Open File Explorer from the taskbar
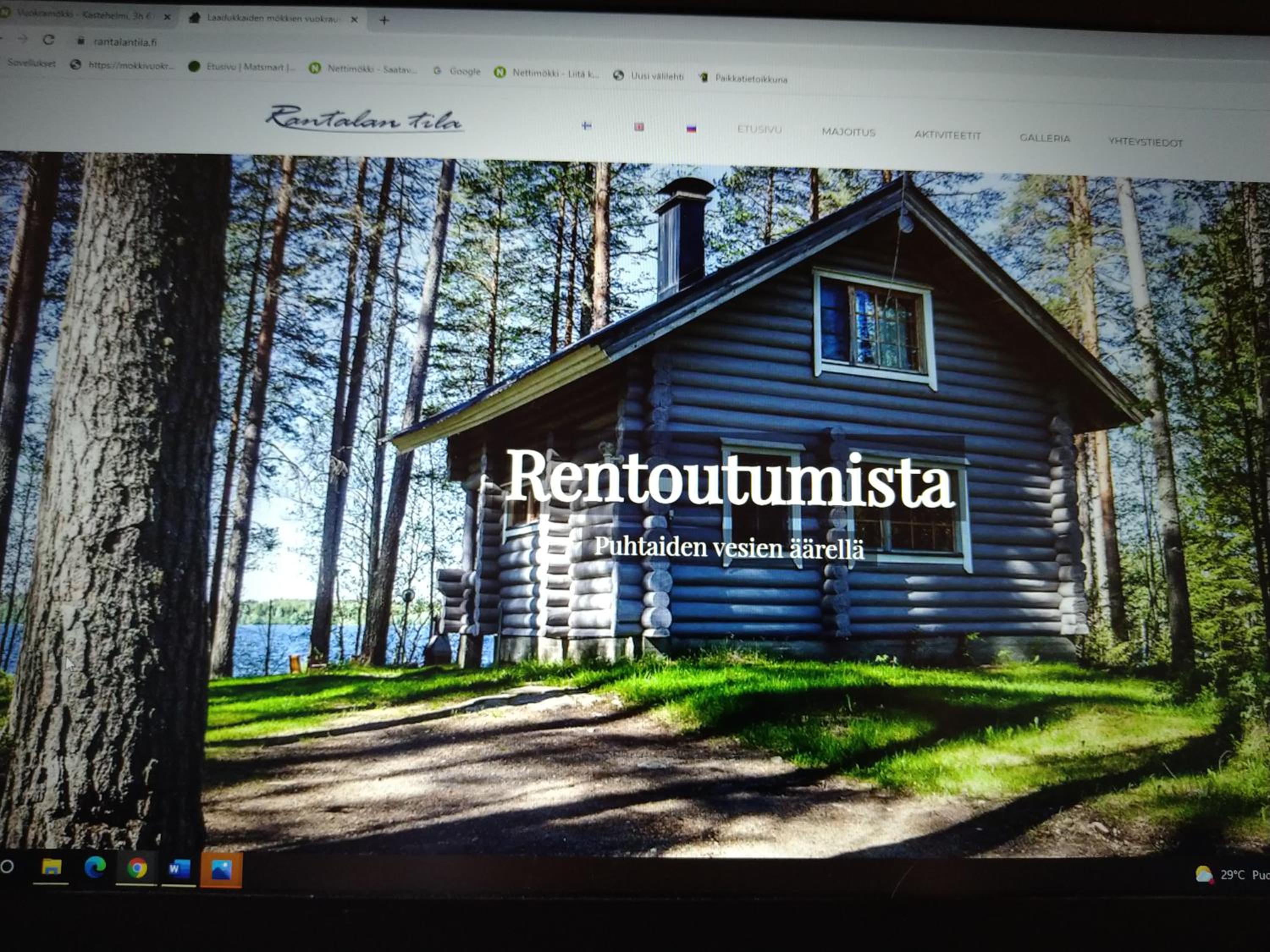Screen dimensions: 1270x952 click(x=51, y=868)
